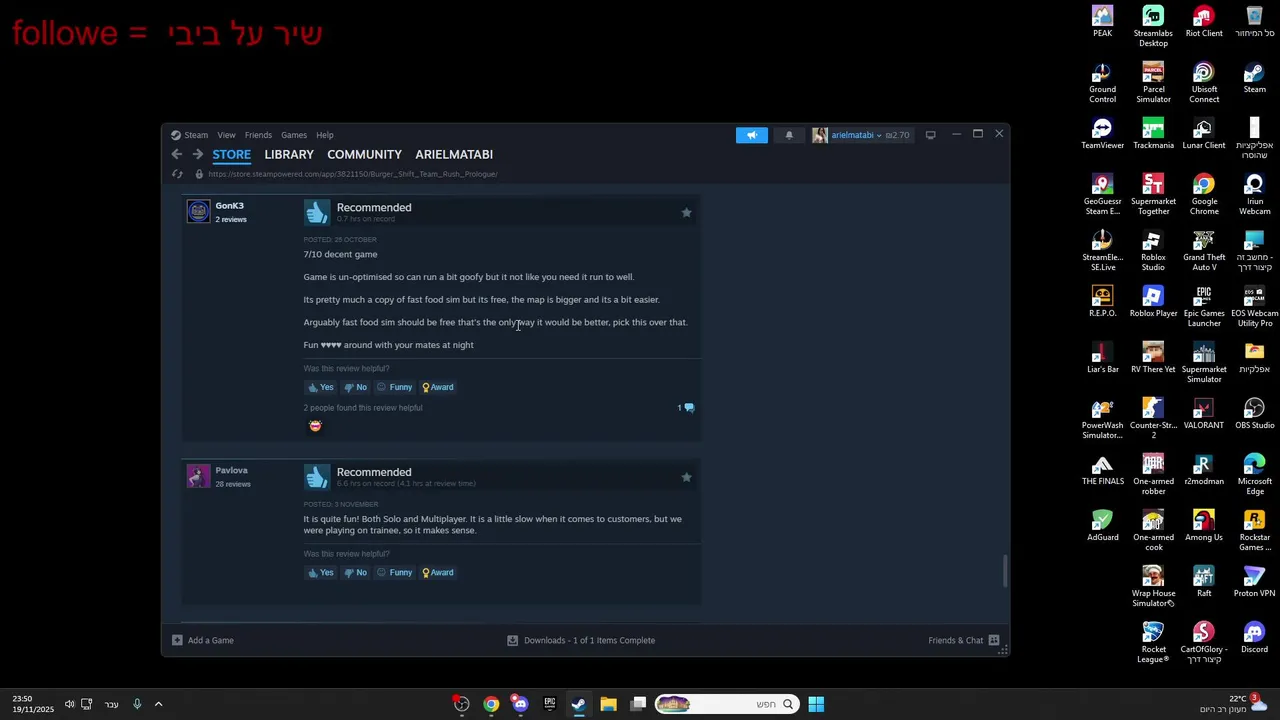Click the store URL address bar
Screen dimensions: 1280x720
pyautogui.click(x=352, y=174)
